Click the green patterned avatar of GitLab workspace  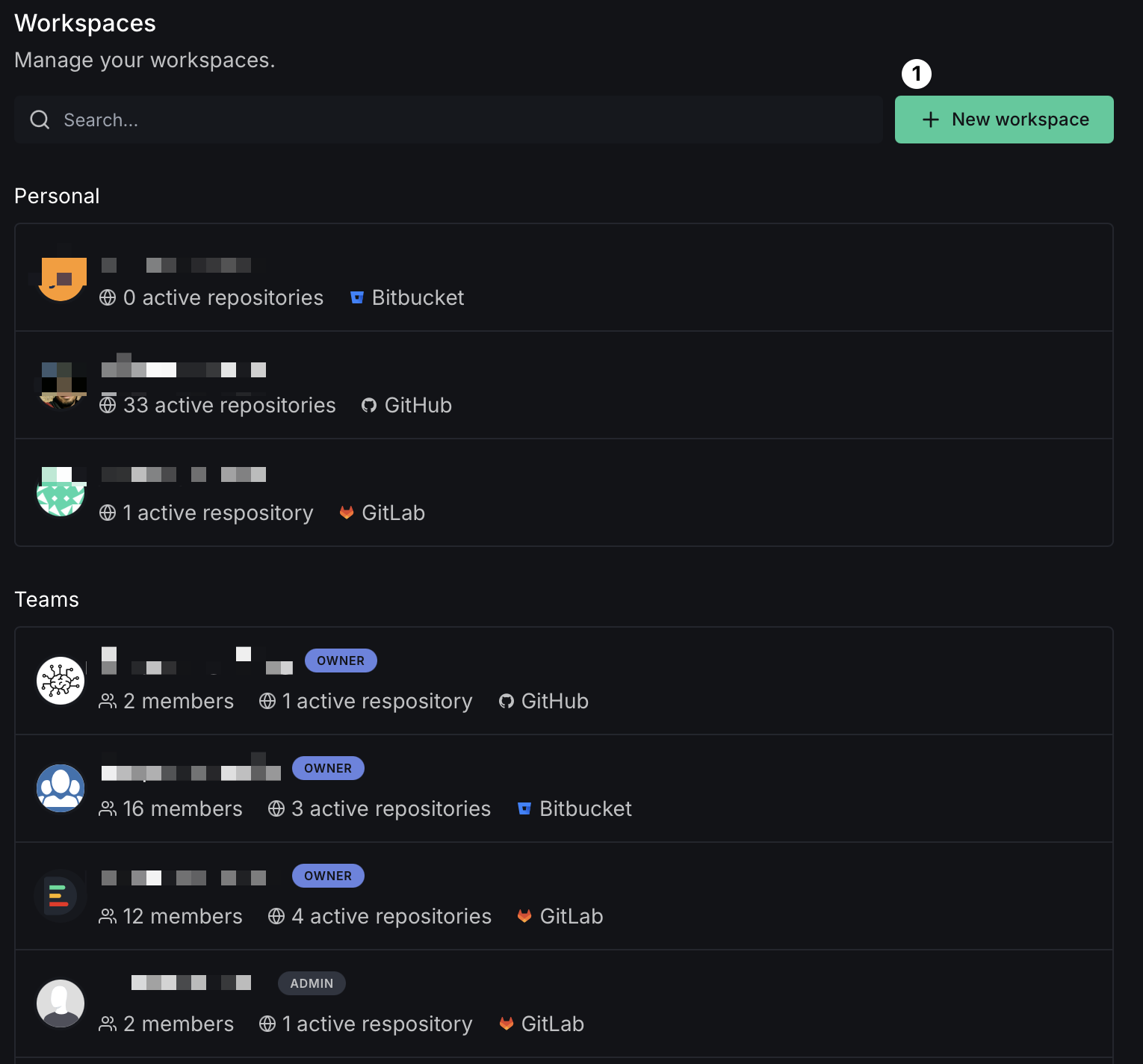coord(61,492)
